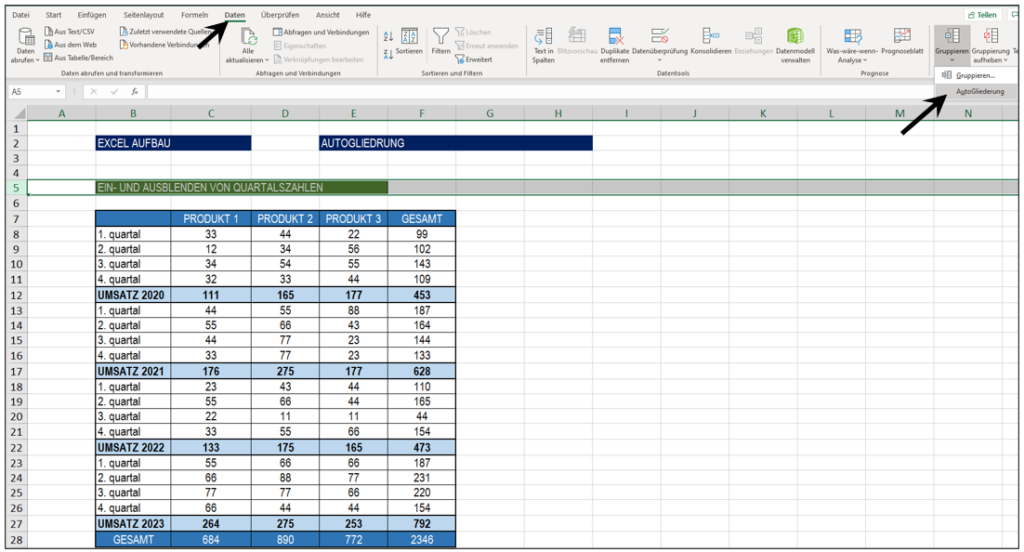This screenshot has width=1024, height=552.
Task: Click the Was-wäre-wenn-Analyse icon
Action: [x=852, y=36]
